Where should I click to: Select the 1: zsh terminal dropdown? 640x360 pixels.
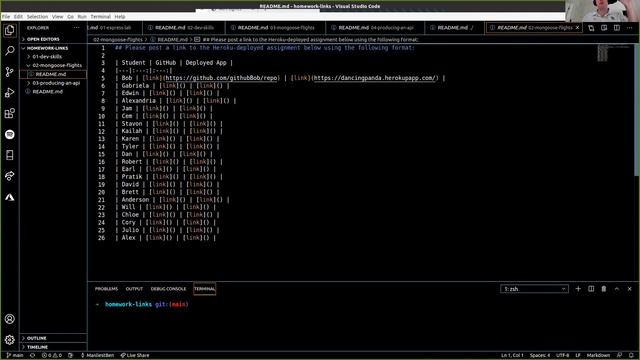534,289
